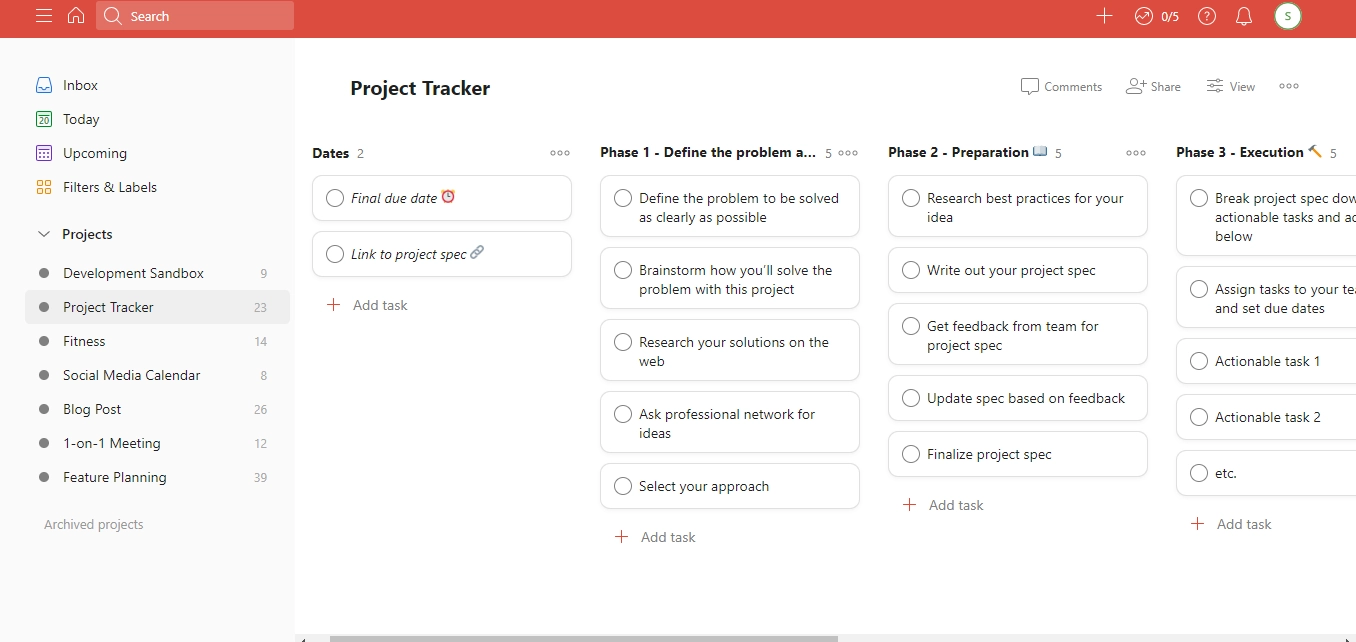The image size is (1356, 642).
Task: Open the Archived projects link
Action: 93,524
